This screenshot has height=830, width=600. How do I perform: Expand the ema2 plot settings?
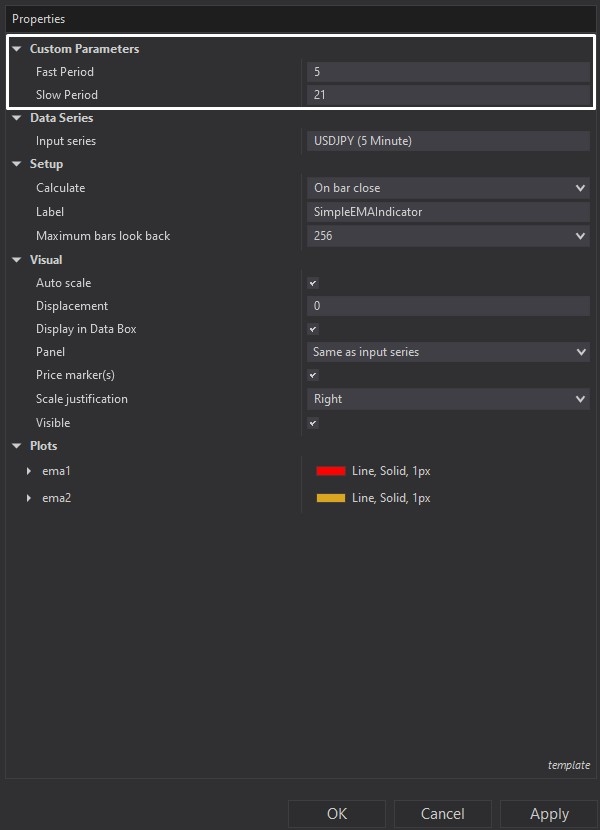coord(27,498)
